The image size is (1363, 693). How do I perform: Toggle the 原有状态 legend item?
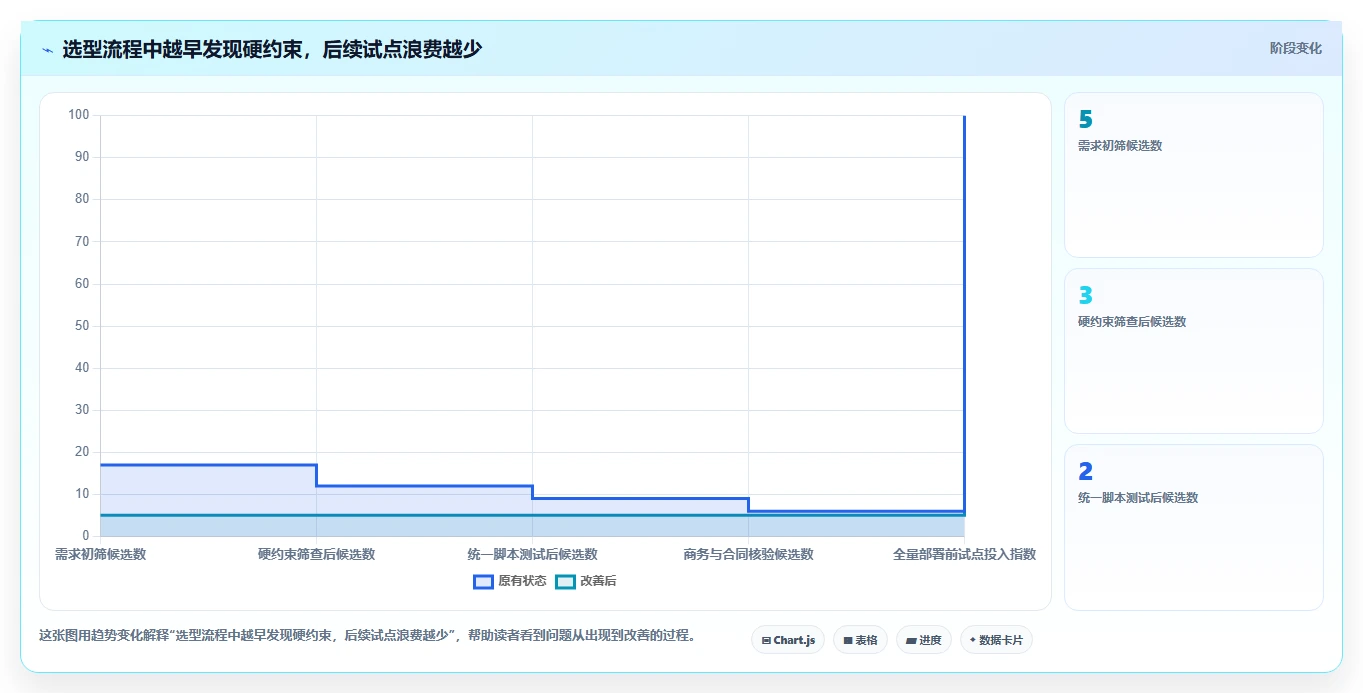pyautogui.click(x=510, y=581)
